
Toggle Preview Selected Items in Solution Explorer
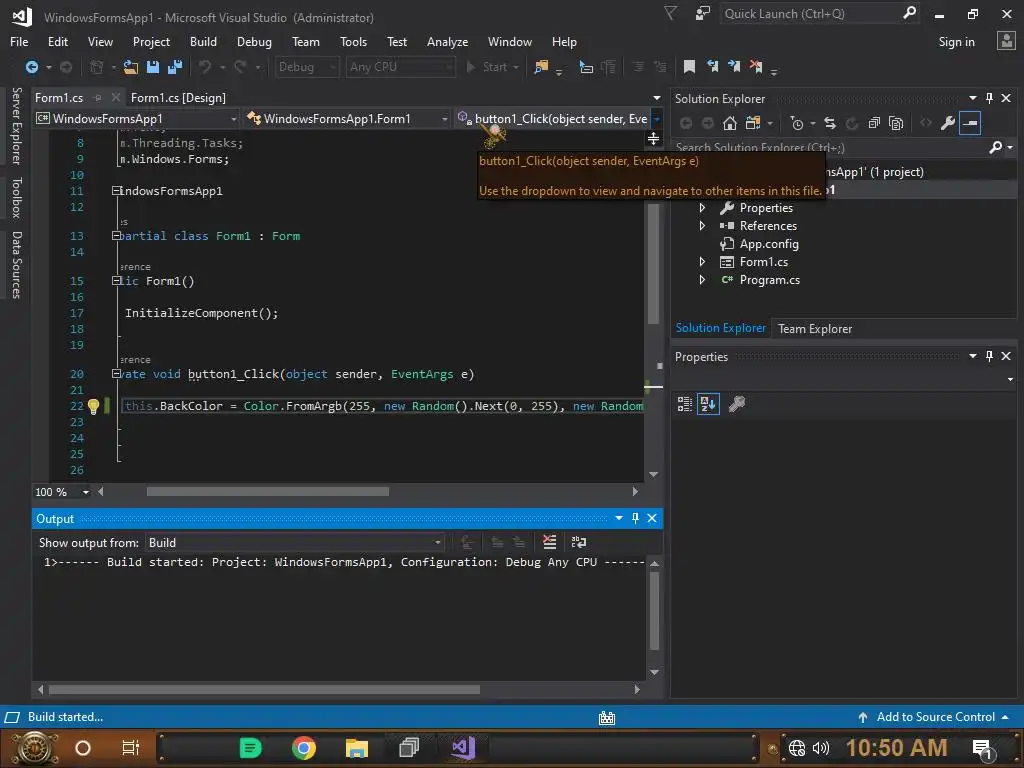[970, 123]
